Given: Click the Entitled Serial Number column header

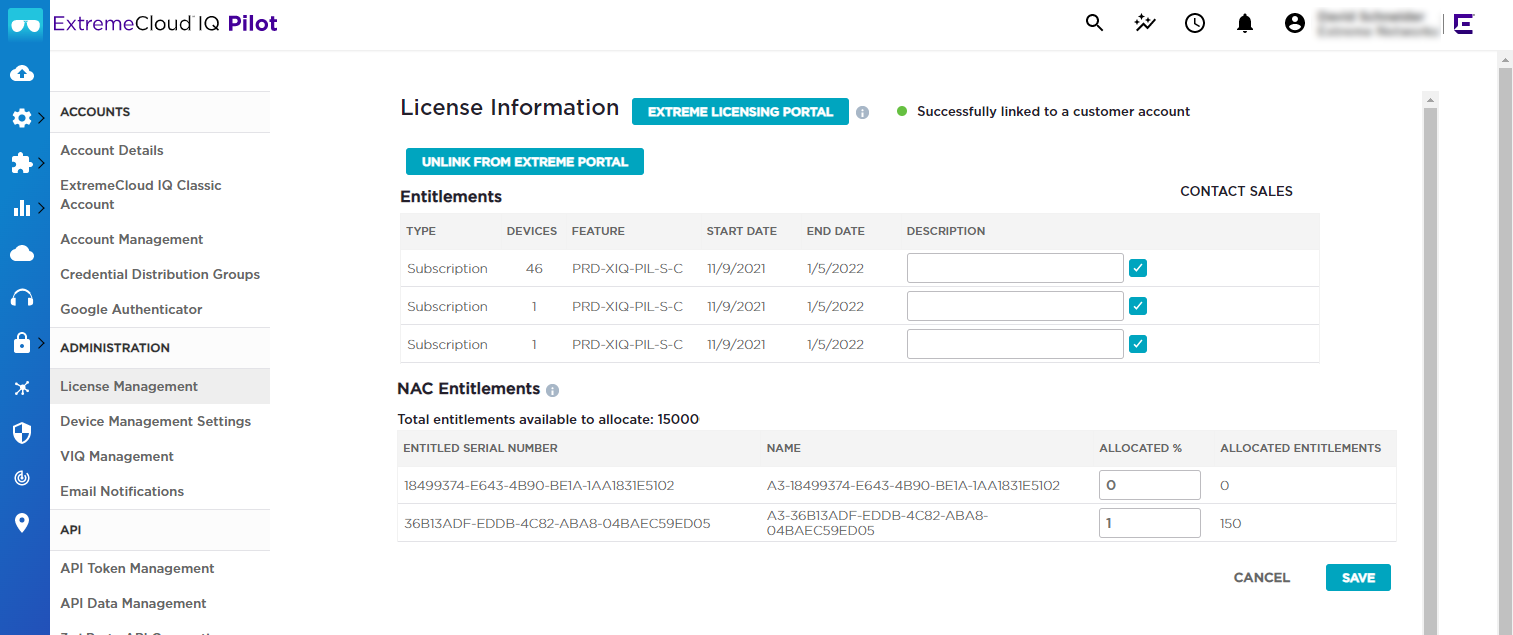Looking at the screenshot, I should 480,448.
